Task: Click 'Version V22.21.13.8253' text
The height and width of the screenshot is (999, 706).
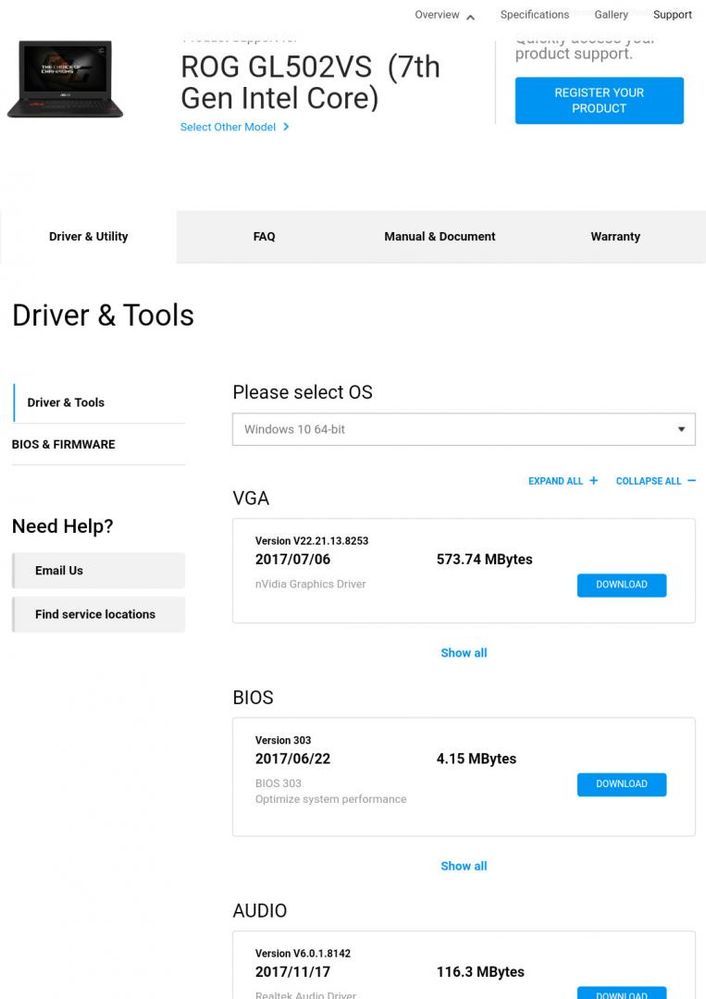Action: (312, 541)
